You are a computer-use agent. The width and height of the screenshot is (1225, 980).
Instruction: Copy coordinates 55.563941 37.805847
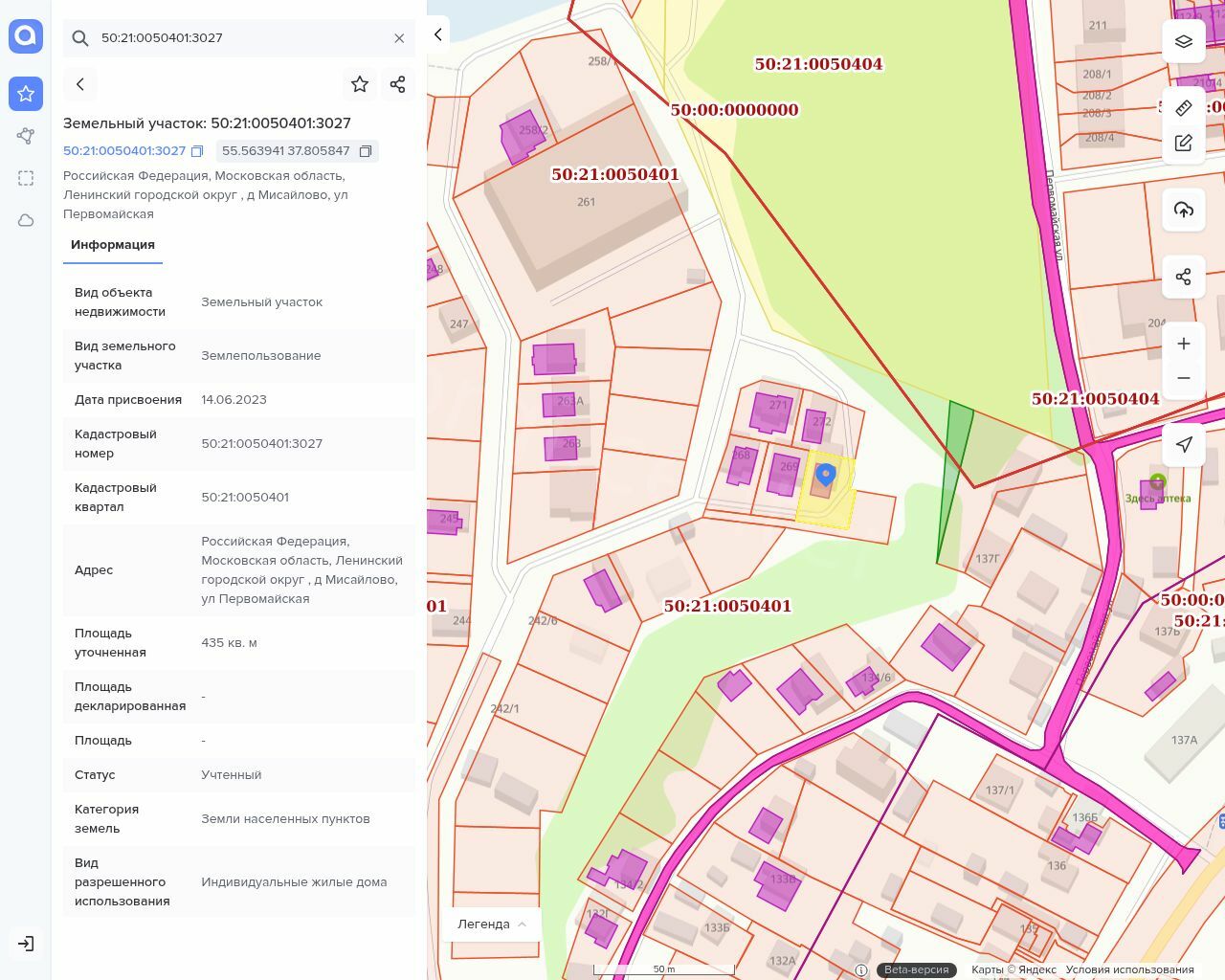366,151
